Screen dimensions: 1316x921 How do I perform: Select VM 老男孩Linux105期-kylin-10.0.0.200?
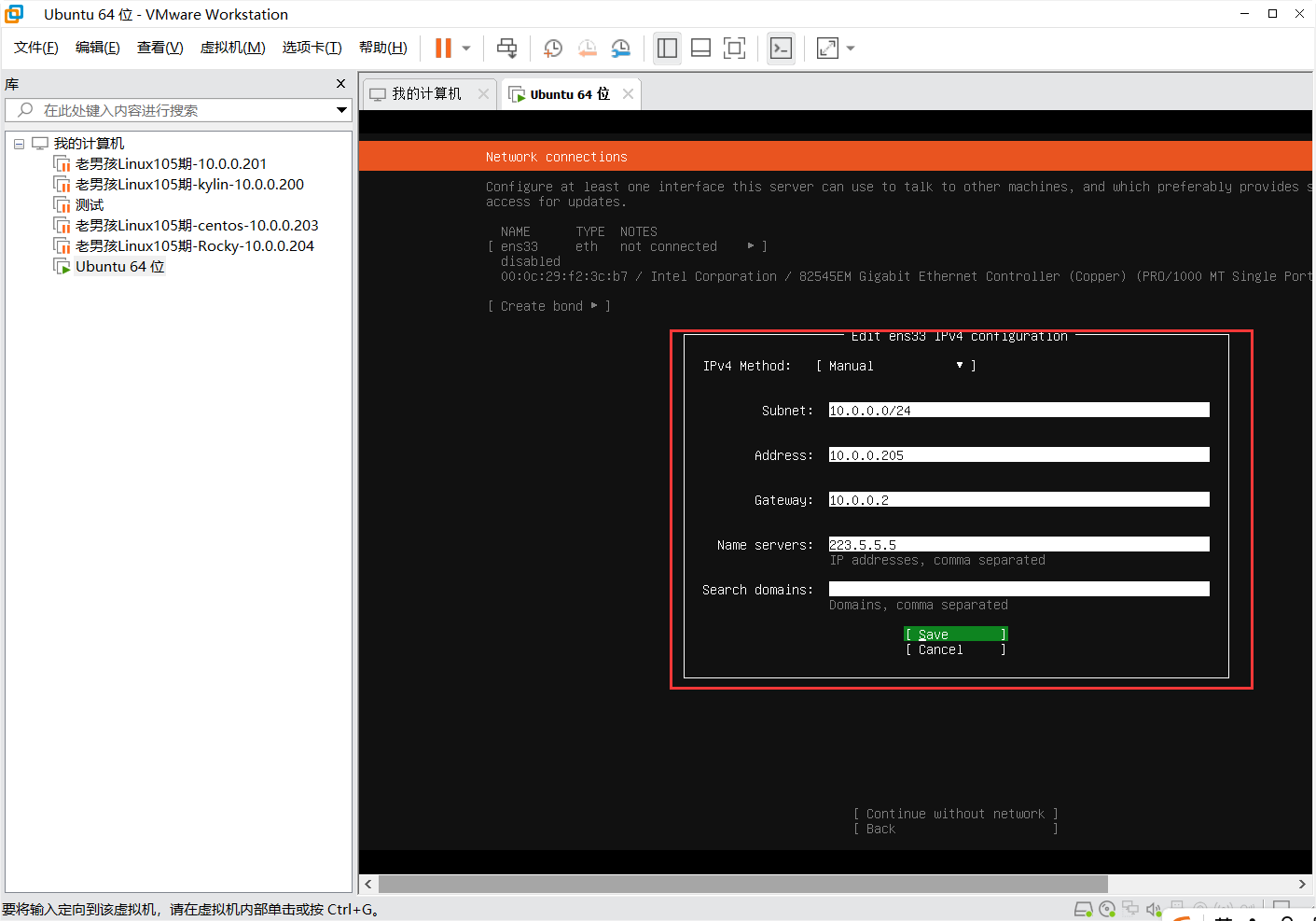coord(189,185)
